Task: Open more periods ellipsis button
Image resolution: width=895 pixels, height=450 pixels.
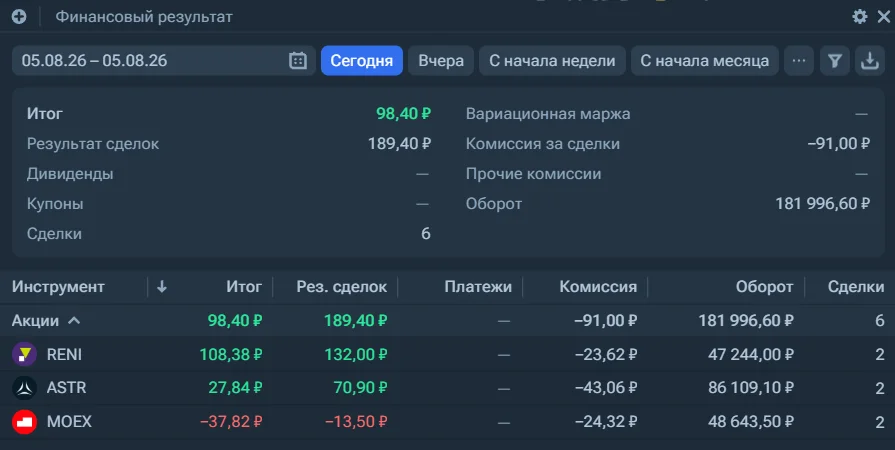Action: (799, 61)
